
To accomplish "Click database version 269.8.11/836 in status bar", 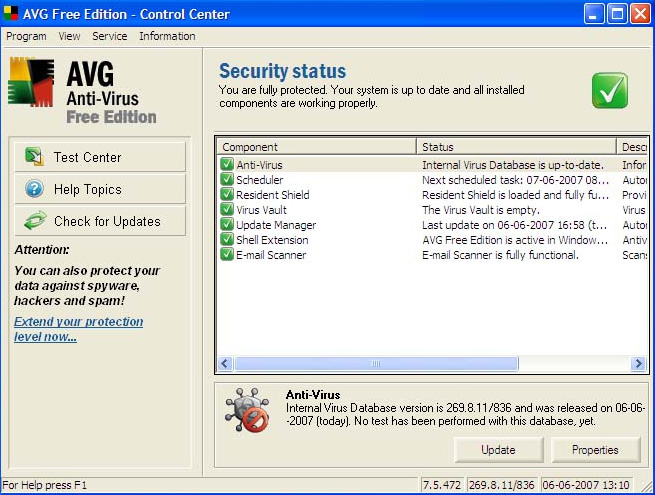I will point(501,485).
